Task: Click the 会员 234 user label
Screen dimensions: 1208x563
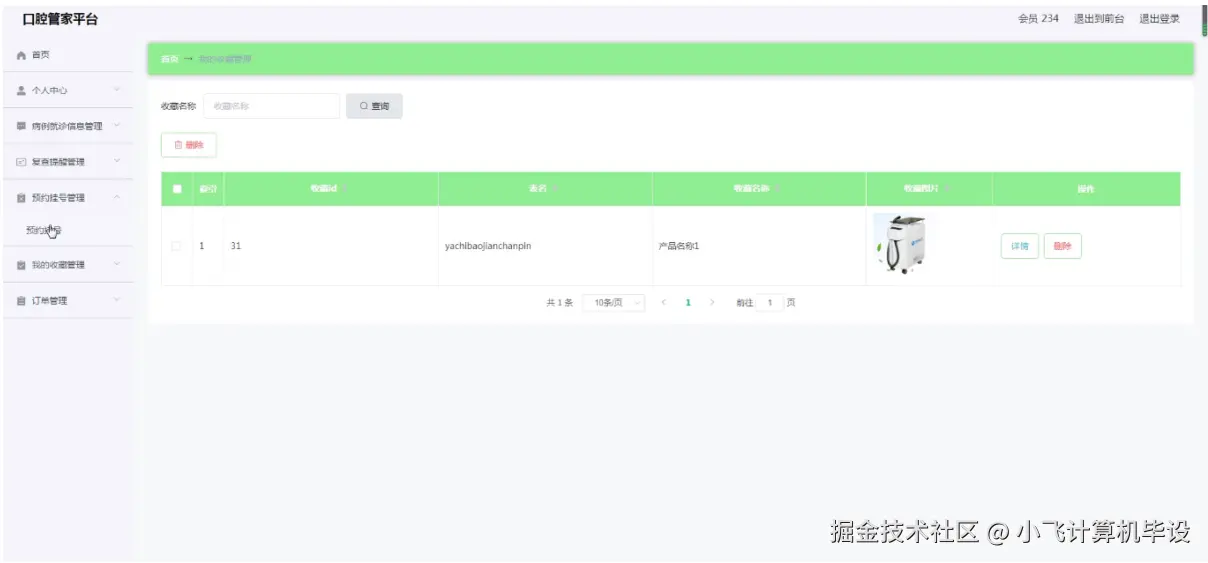Action: click(1038, 19)
